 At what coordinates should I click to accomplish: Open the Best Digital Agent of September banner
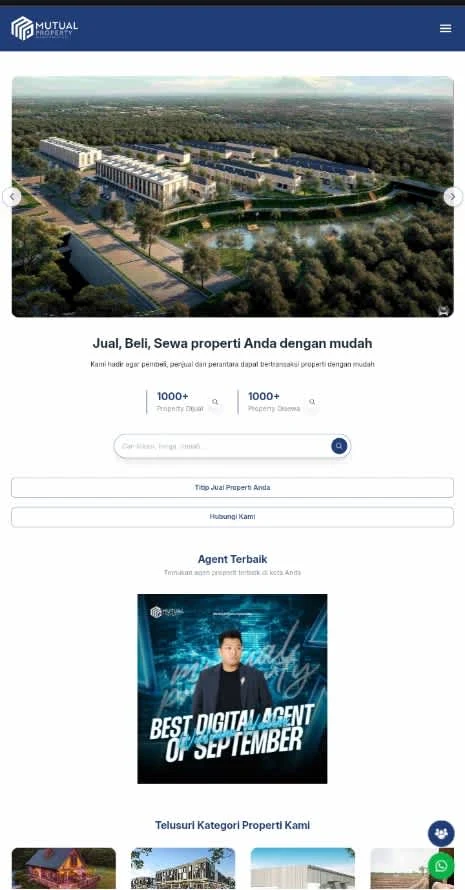coord(232,689)
